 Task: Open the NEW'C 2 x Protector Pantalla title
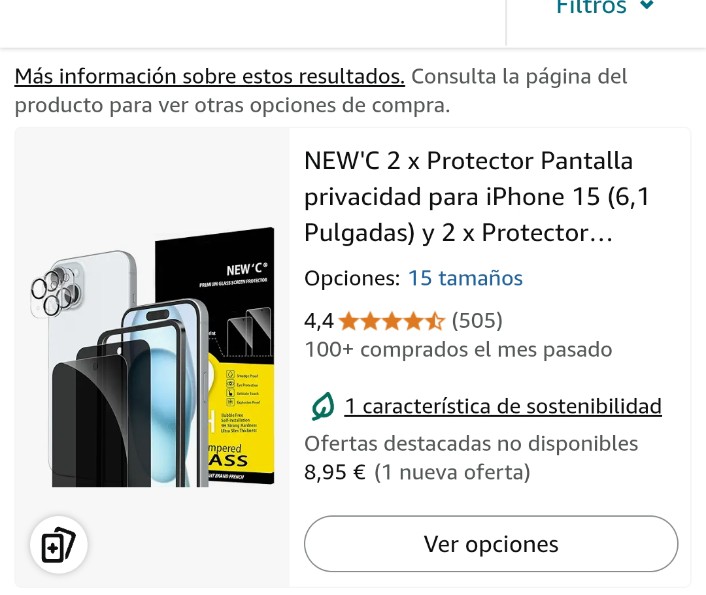pyautogui.click(x=477, y=197)
